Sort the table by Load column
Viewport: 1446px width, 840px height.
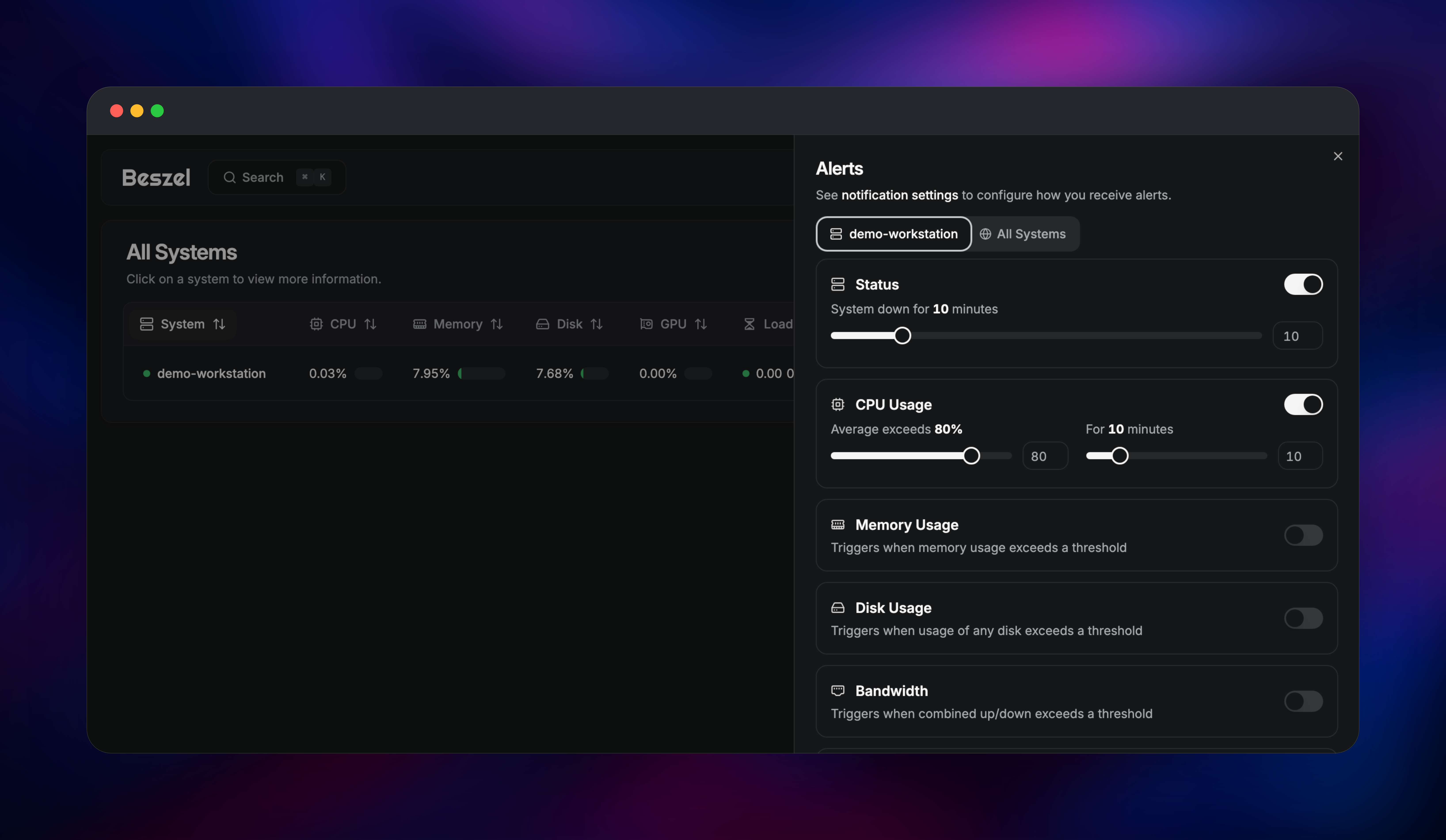[x=768, y=324]
